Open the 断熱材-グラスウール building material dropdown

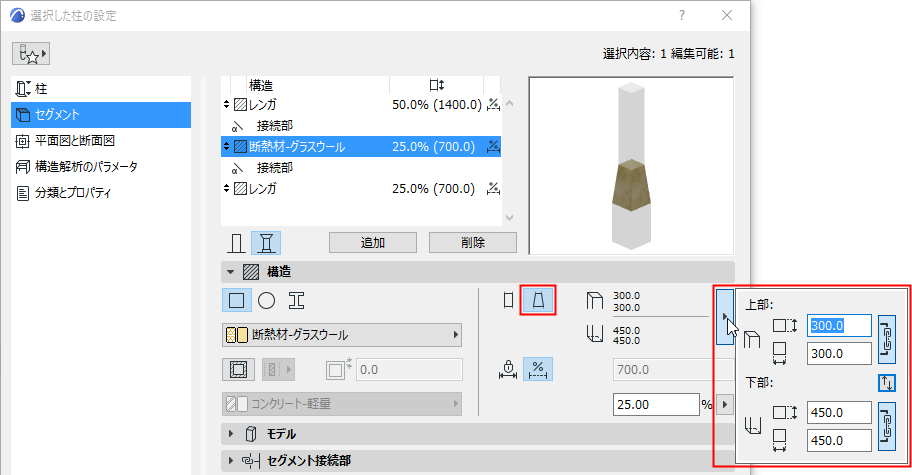(342, 335)
